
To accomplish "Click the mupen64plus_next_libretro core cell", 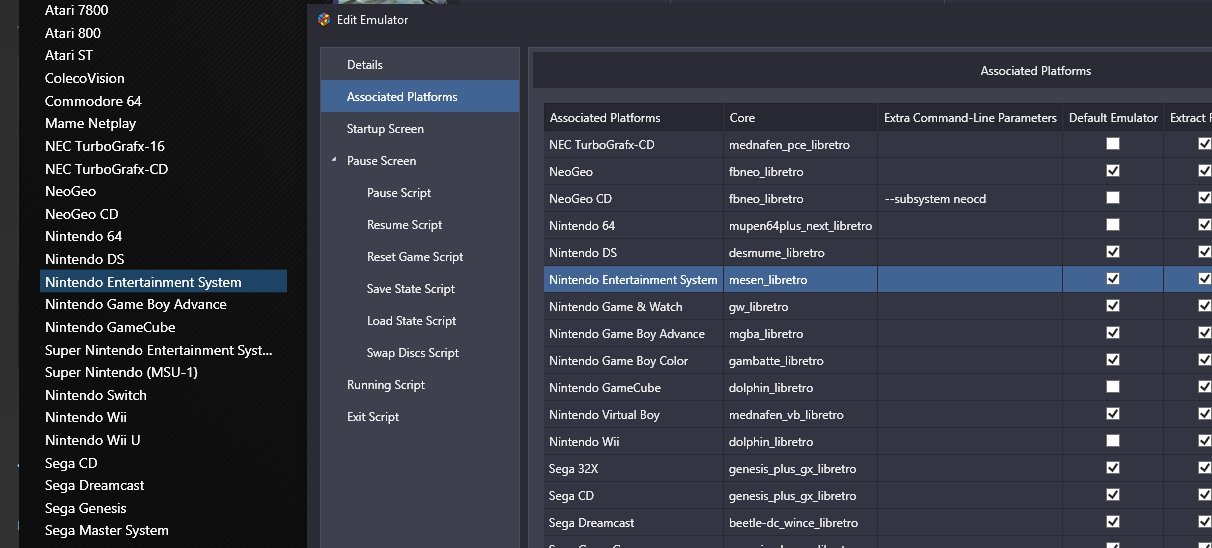I will [x=800, y=225].
